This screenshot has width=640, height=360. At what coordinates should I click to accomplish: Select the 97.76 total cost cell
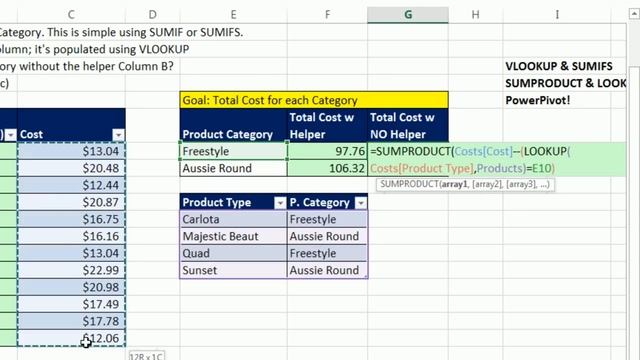[x=327, y=151]
